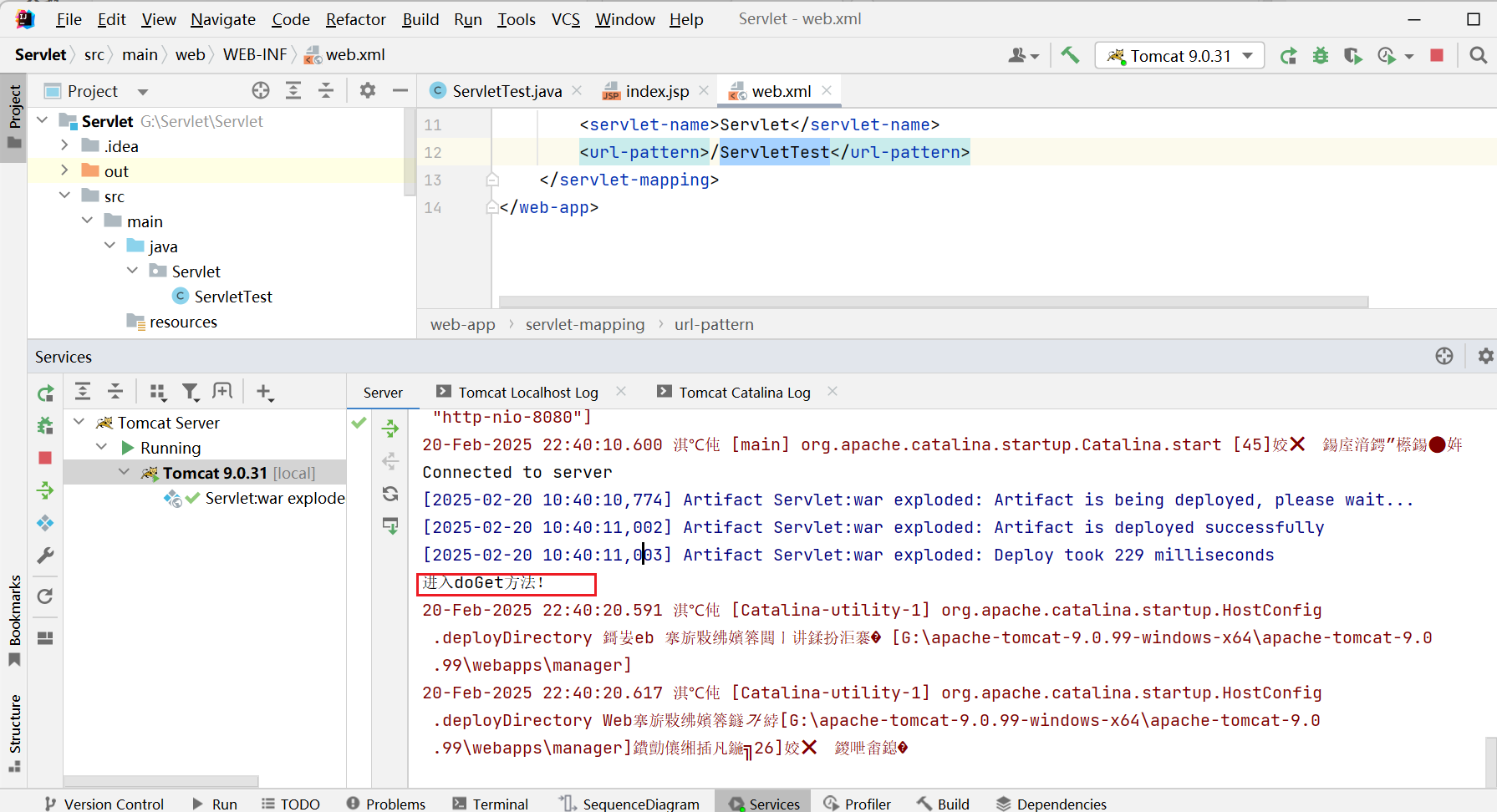Collapse the main folder

coord(88,221)
